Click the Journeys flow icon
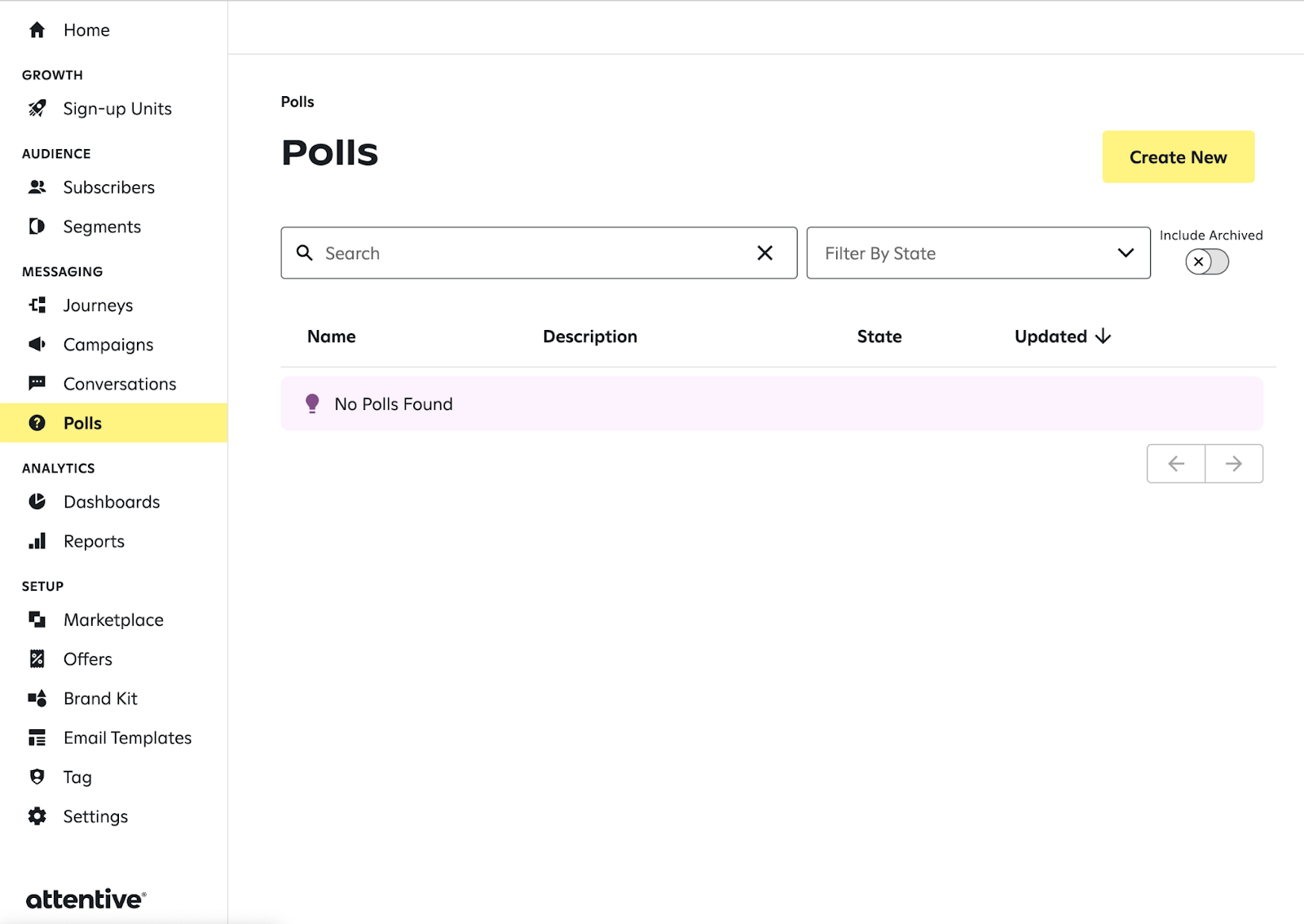1304x924 pixels. click(37, 305)
